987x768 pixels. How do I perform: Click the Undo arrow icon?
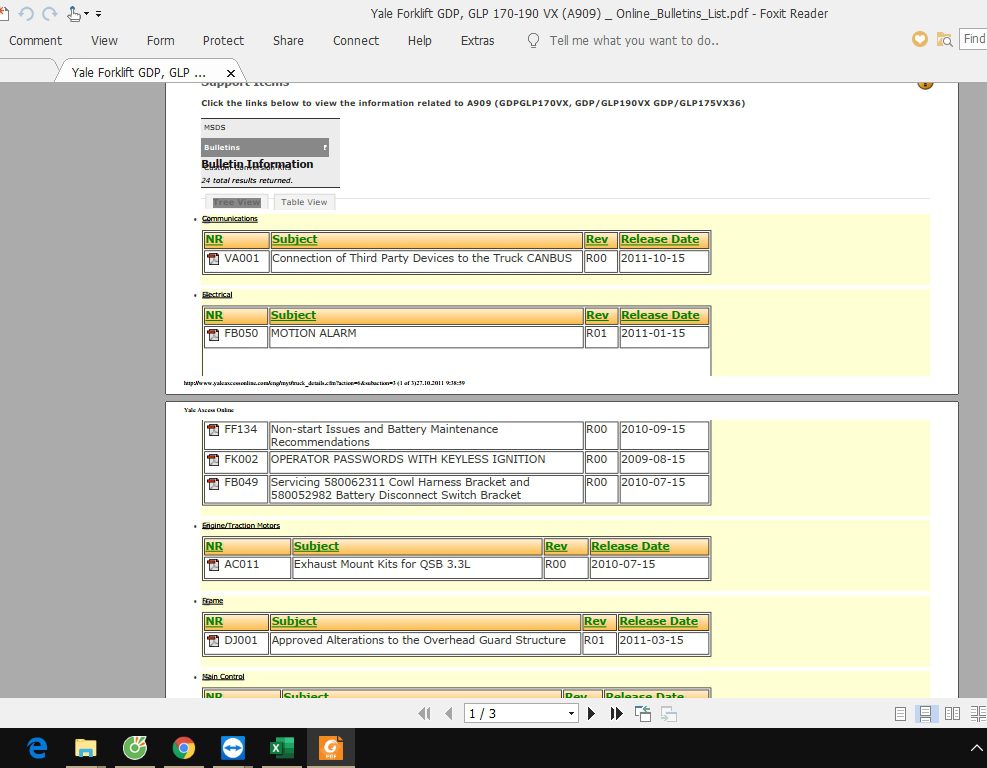(x=26, y=13)
